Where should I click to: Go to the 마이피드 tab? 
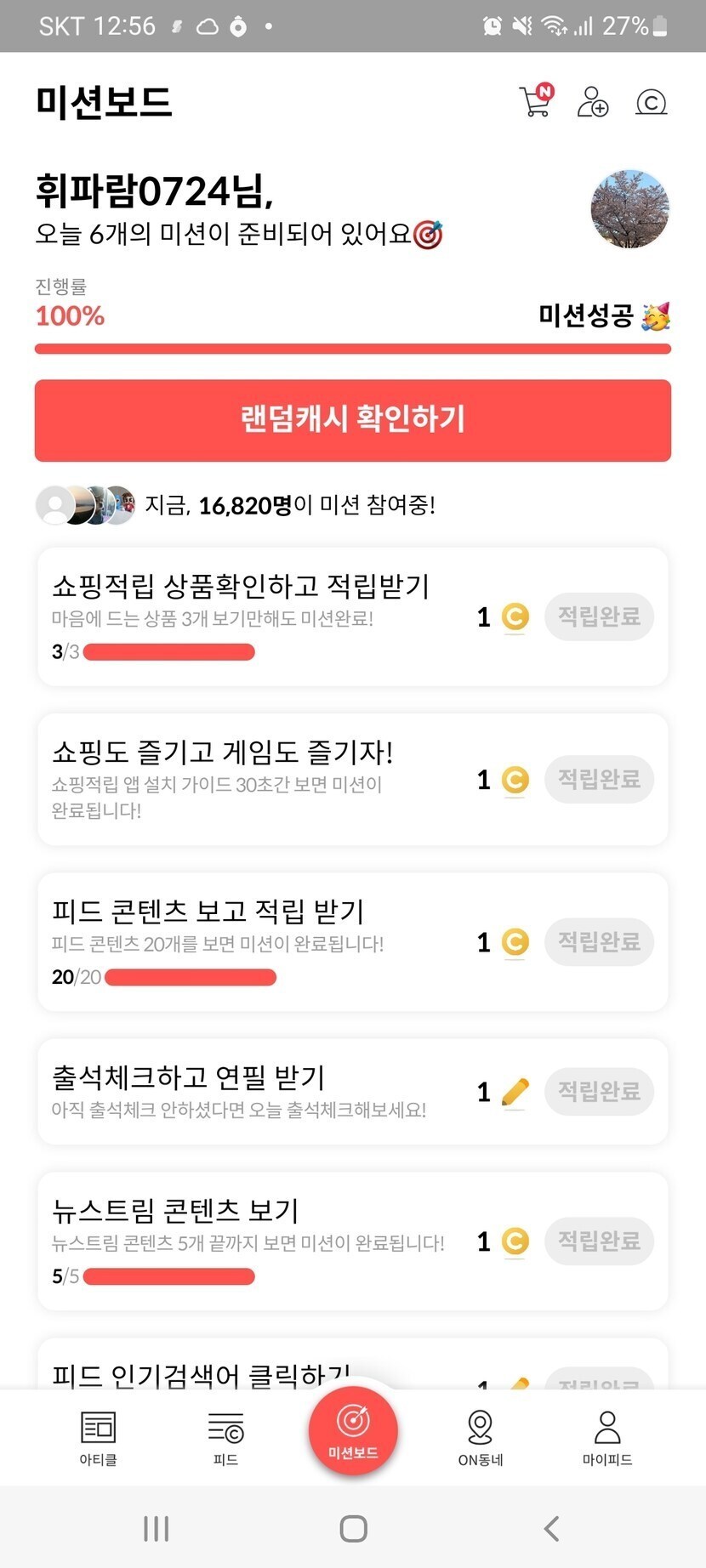point(607,1437)
